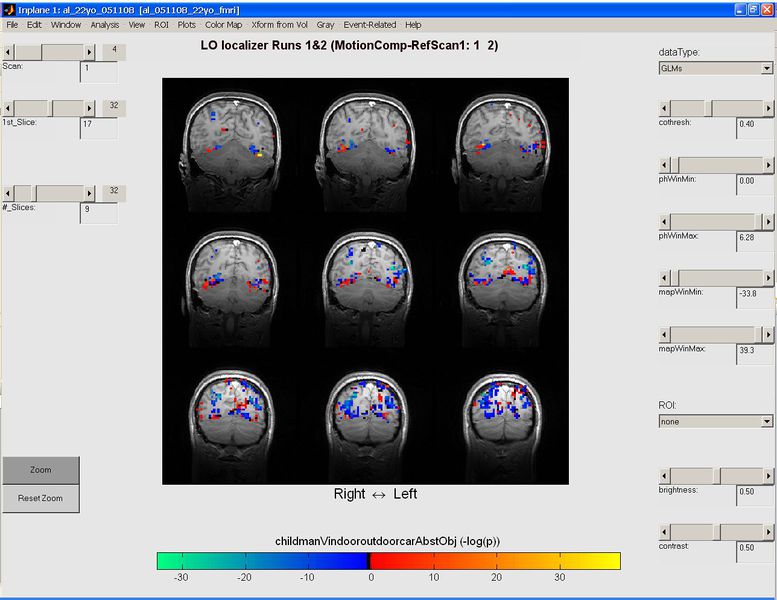The height and width of the screenshot is (600, 777).
Task: Open the Analysis menu
Action: click(104, 24)
